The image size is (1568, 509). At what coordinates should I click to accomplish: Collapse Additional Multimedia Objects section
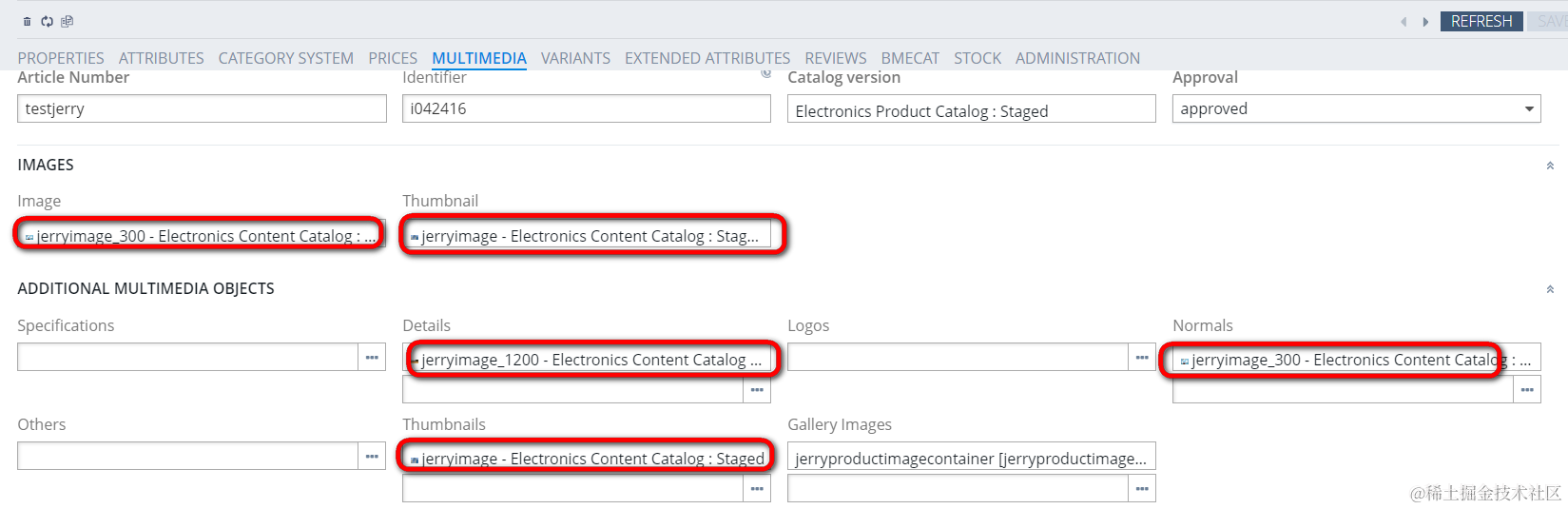pos(1550,289)
